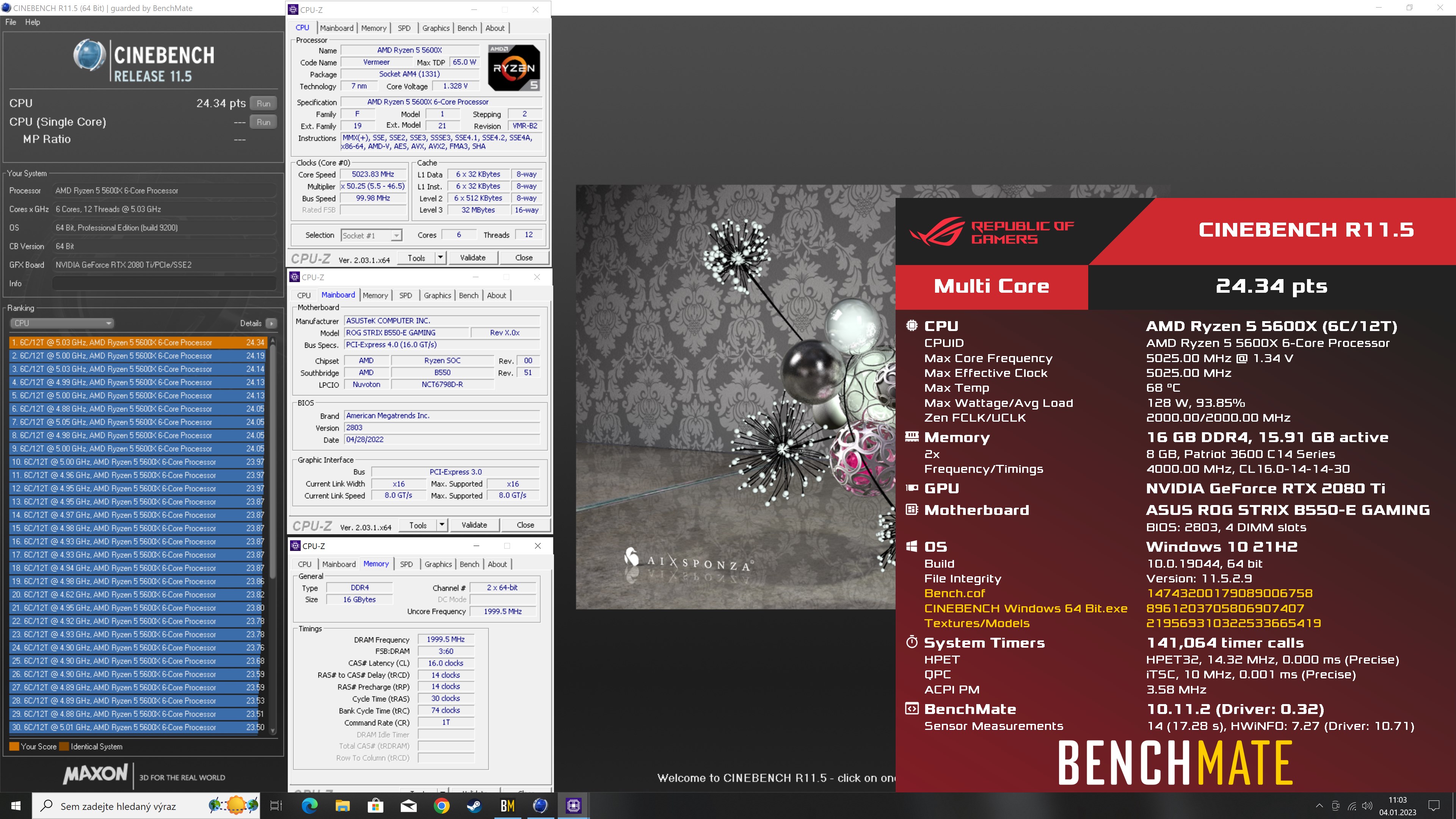Image resolution: width=1456 pixels, height=819 pixels.
Task: Click the Info input field
Action: [165, 283]
